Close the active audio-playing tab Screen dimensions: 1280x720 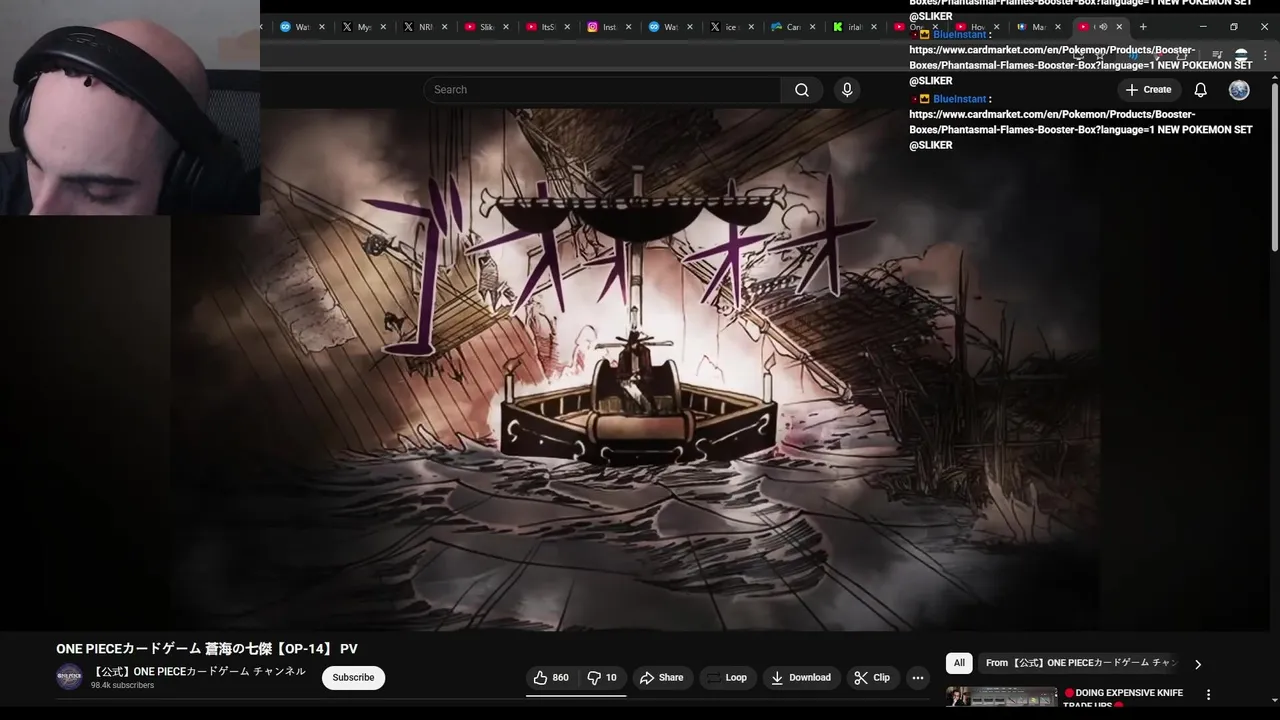coord(1119,27)
